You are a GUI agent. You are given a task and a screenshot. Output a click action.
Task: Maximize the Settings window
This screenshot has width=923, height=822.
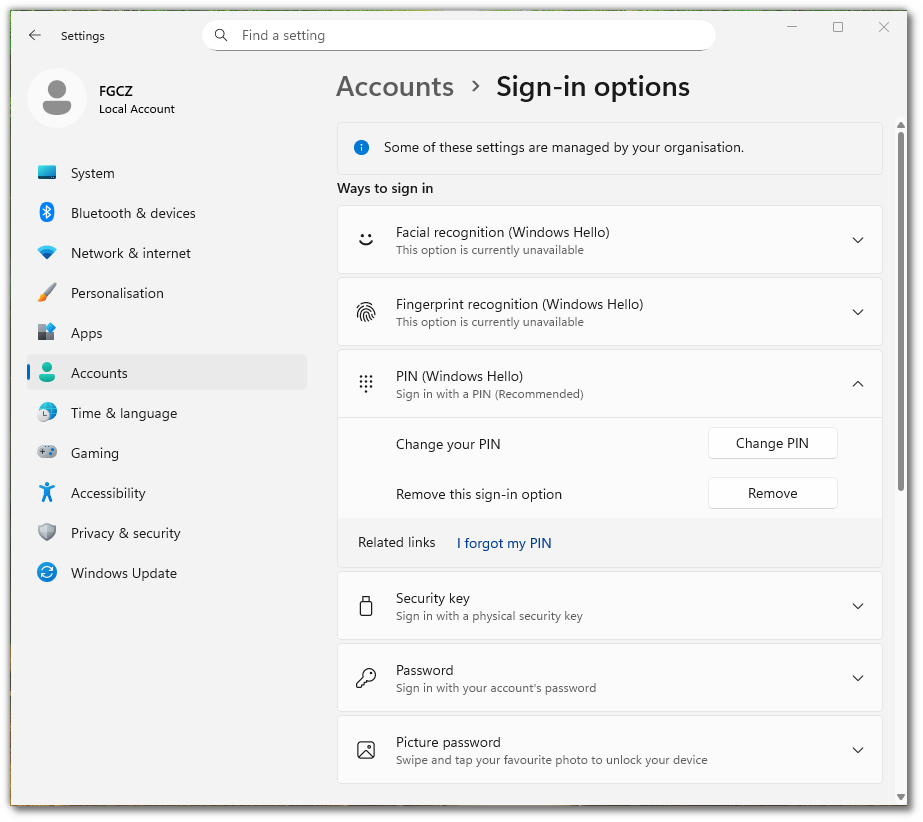pos(838,27)
